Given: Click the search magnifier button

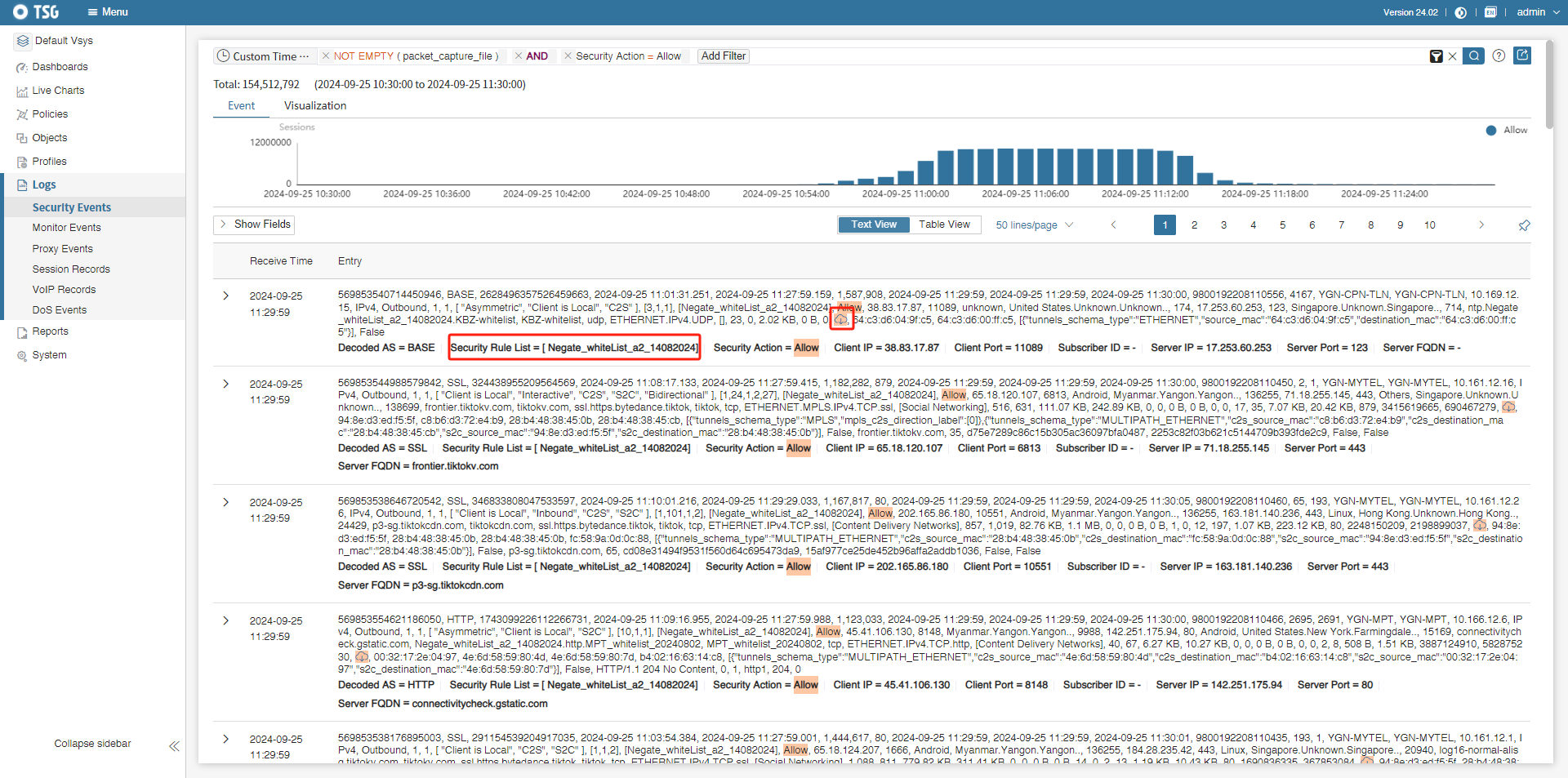Looking at the screenshot, I should 1473,56.
